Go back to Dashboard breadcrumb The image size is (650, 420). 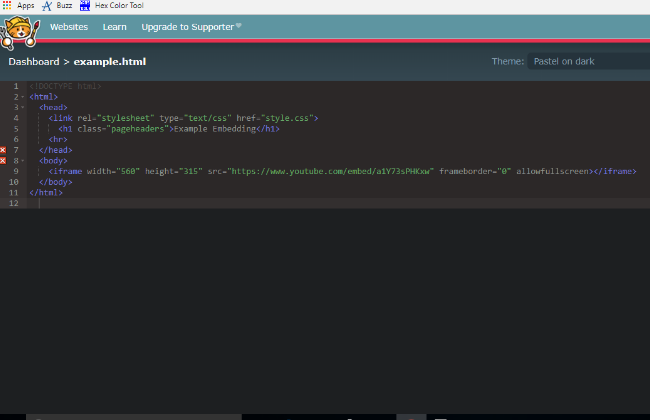[34, 62]
